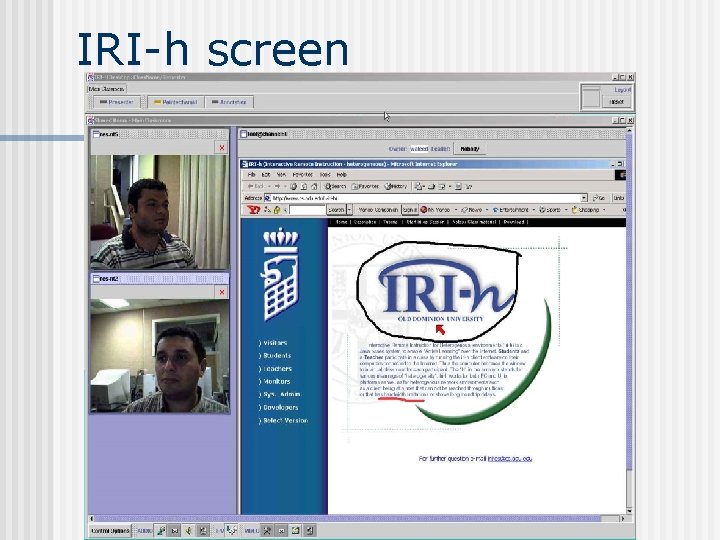
Task: Click the Sys. Admin link in sidebar
Action: 280,394
